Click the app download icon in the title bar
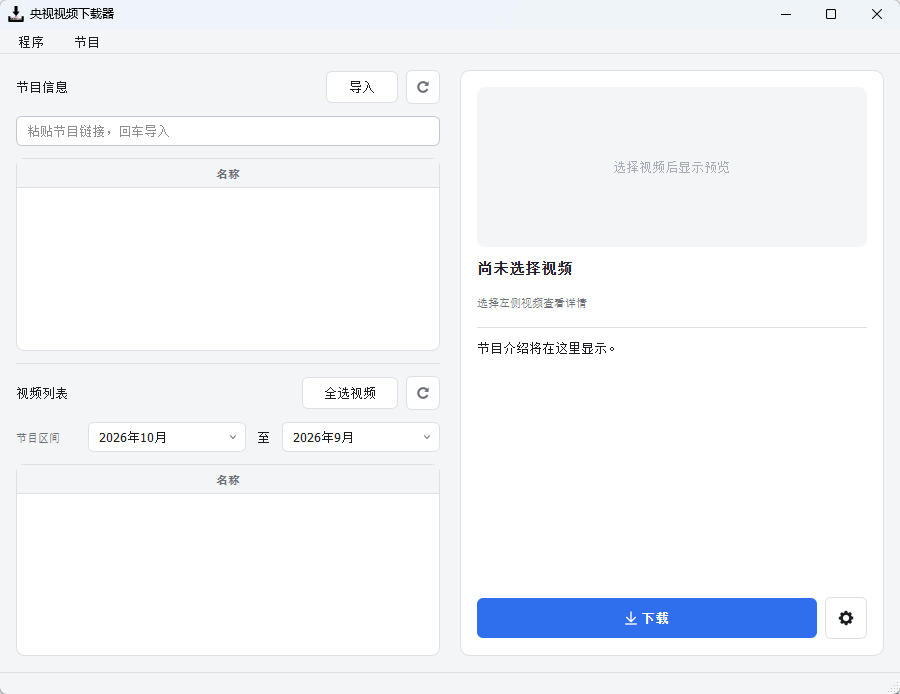This screenshot has height=694, width=900. pyautogui.click(x=15, y=14)
